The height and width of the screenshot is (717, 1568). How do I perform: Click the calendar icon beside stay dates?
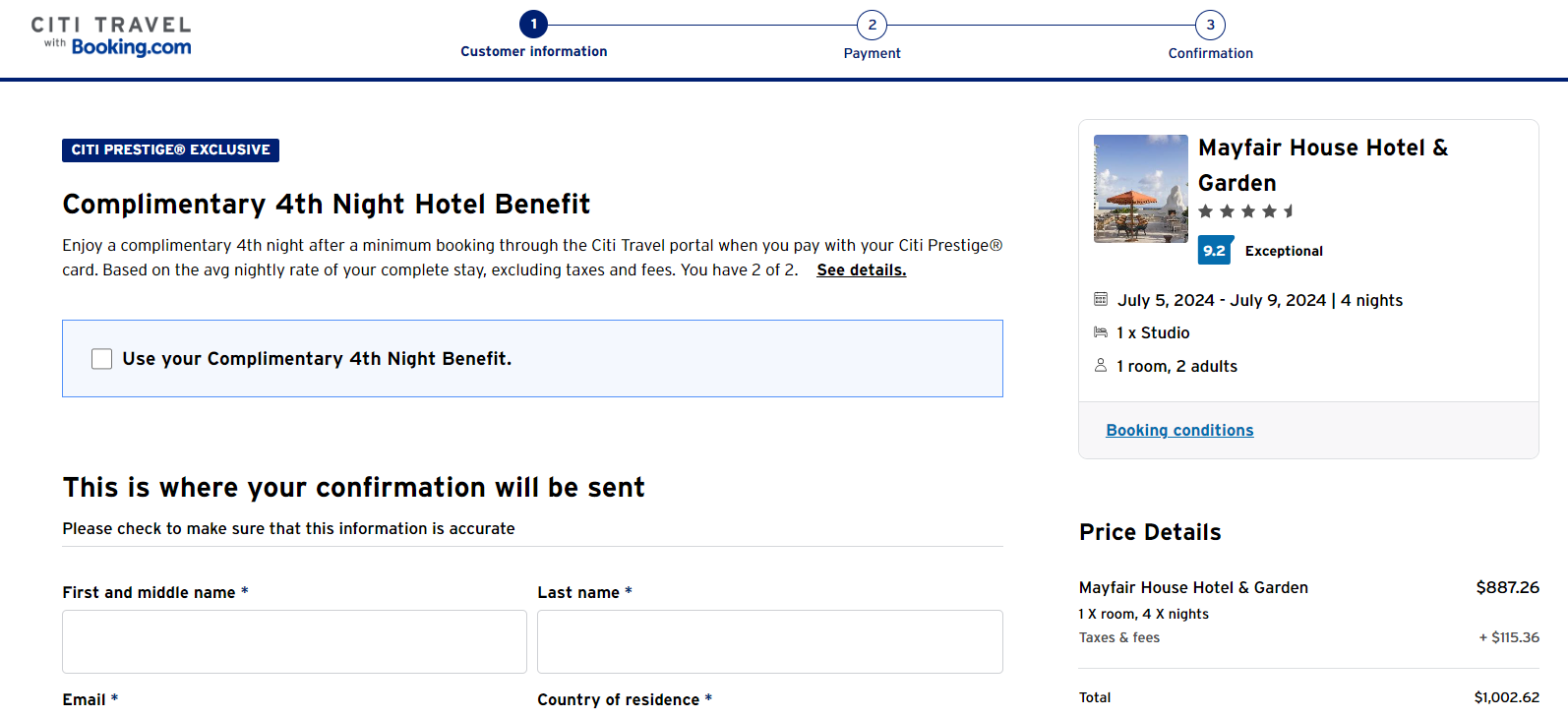(x=1101, y=299)
